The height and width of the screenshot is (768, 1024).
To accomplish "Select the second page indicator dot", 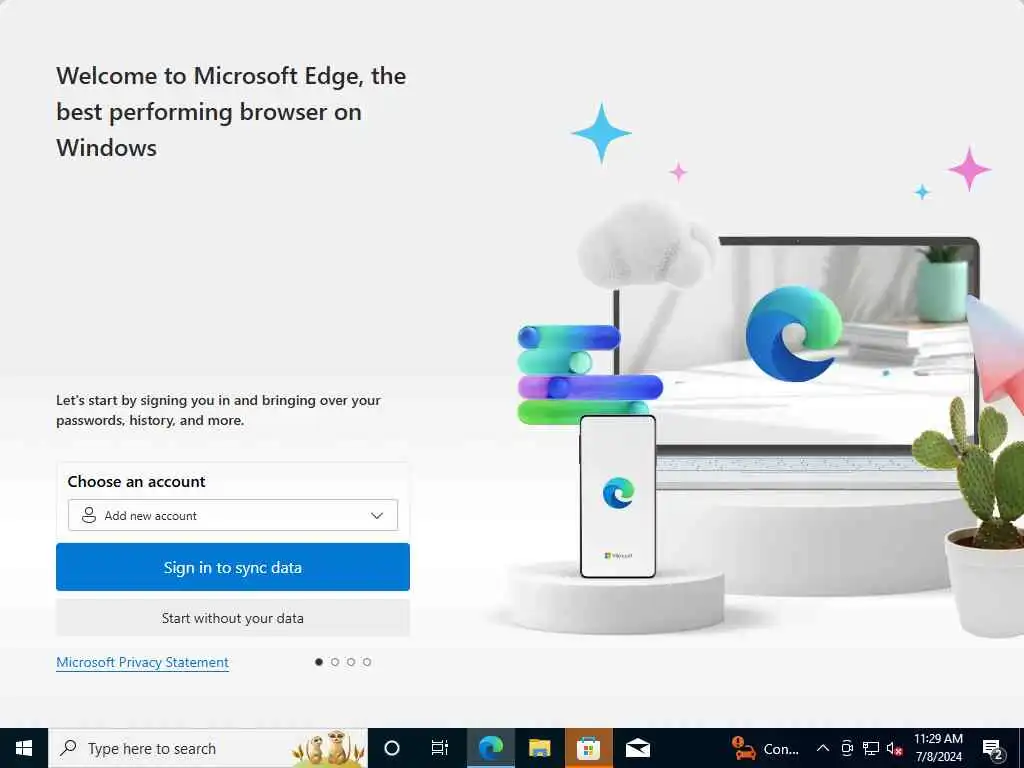I will click(x=335, y=662).
